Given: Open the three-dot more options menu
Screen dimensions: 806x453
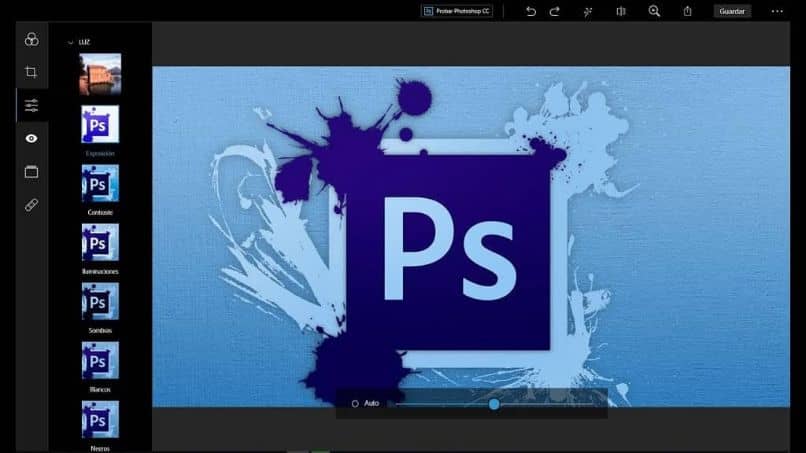Looking at the screenshot, I should pos(777,11).
